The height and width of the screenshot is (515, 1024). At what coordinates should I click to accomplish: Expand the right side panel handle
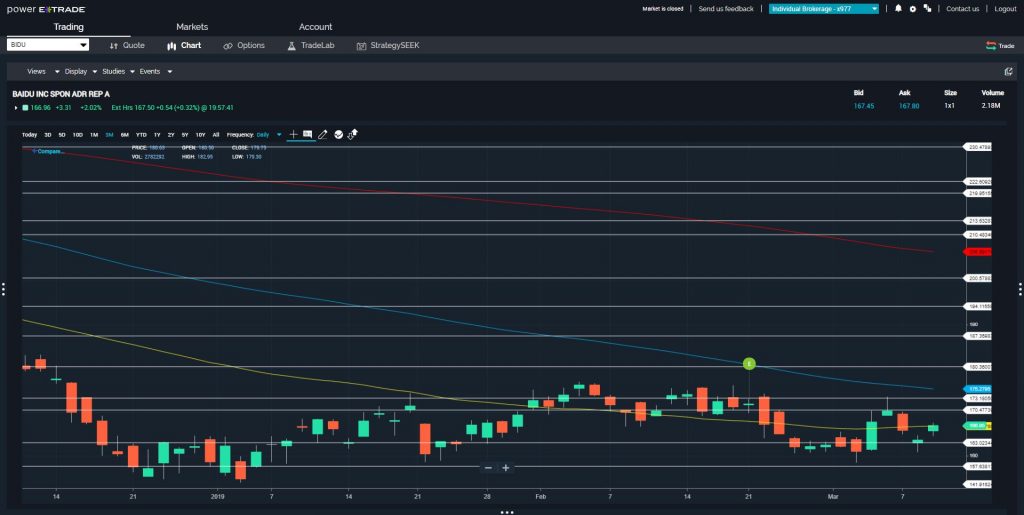tap(1021, 289)
